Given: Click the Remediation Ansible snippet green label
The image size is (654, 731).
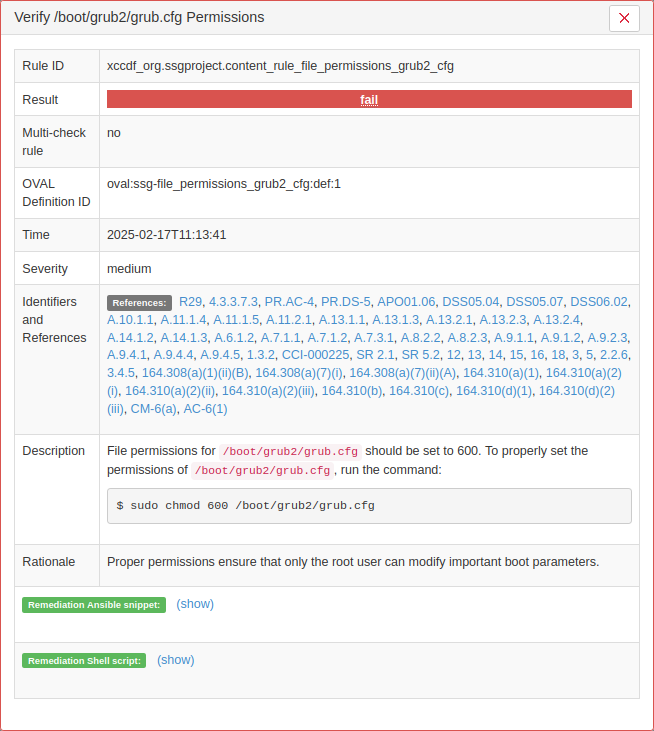Looking at the screenshot, I should [94, 605].
